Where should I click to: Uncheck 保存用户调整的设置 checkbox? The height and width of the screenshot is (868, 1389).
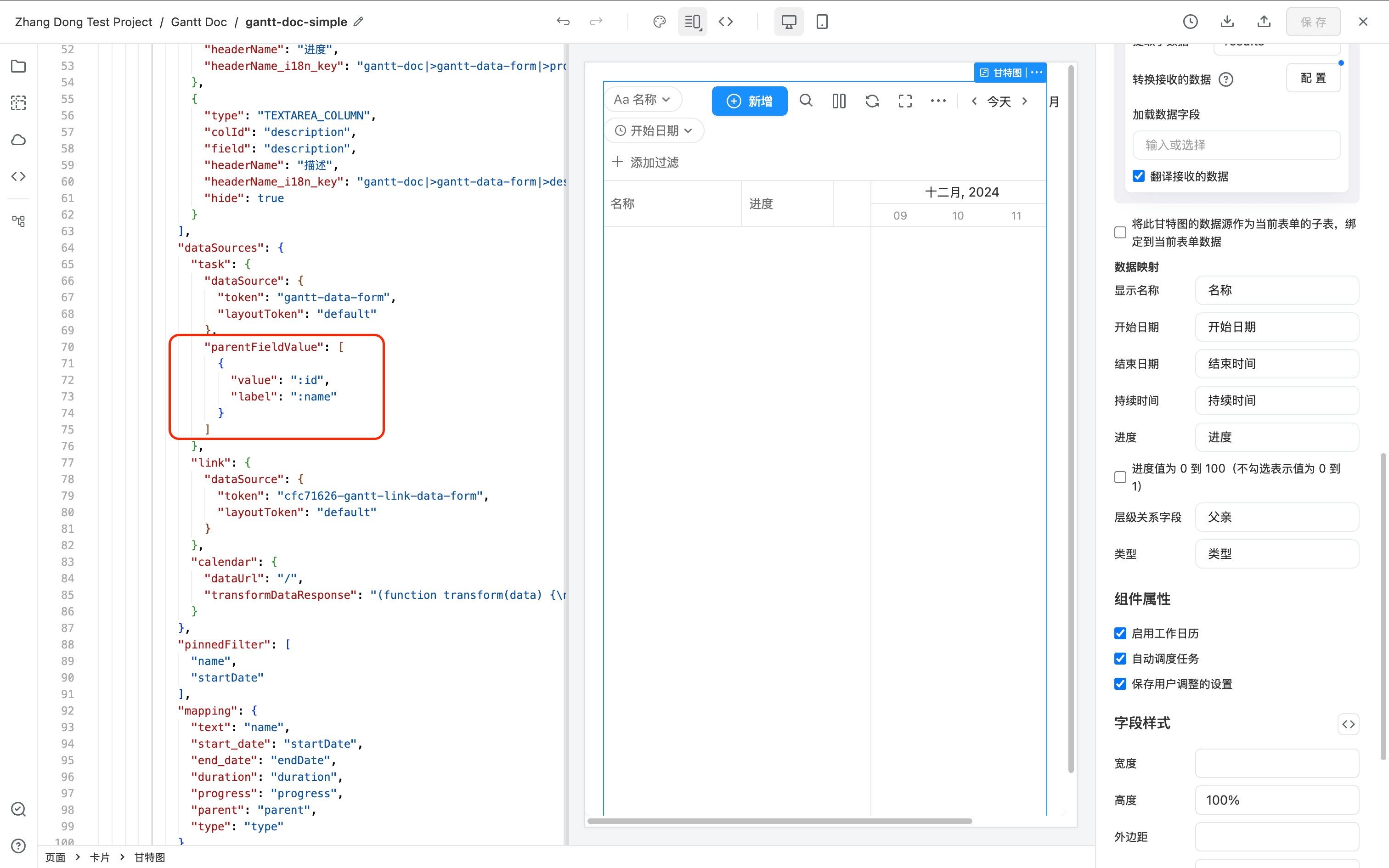[x=1120, y=684]
